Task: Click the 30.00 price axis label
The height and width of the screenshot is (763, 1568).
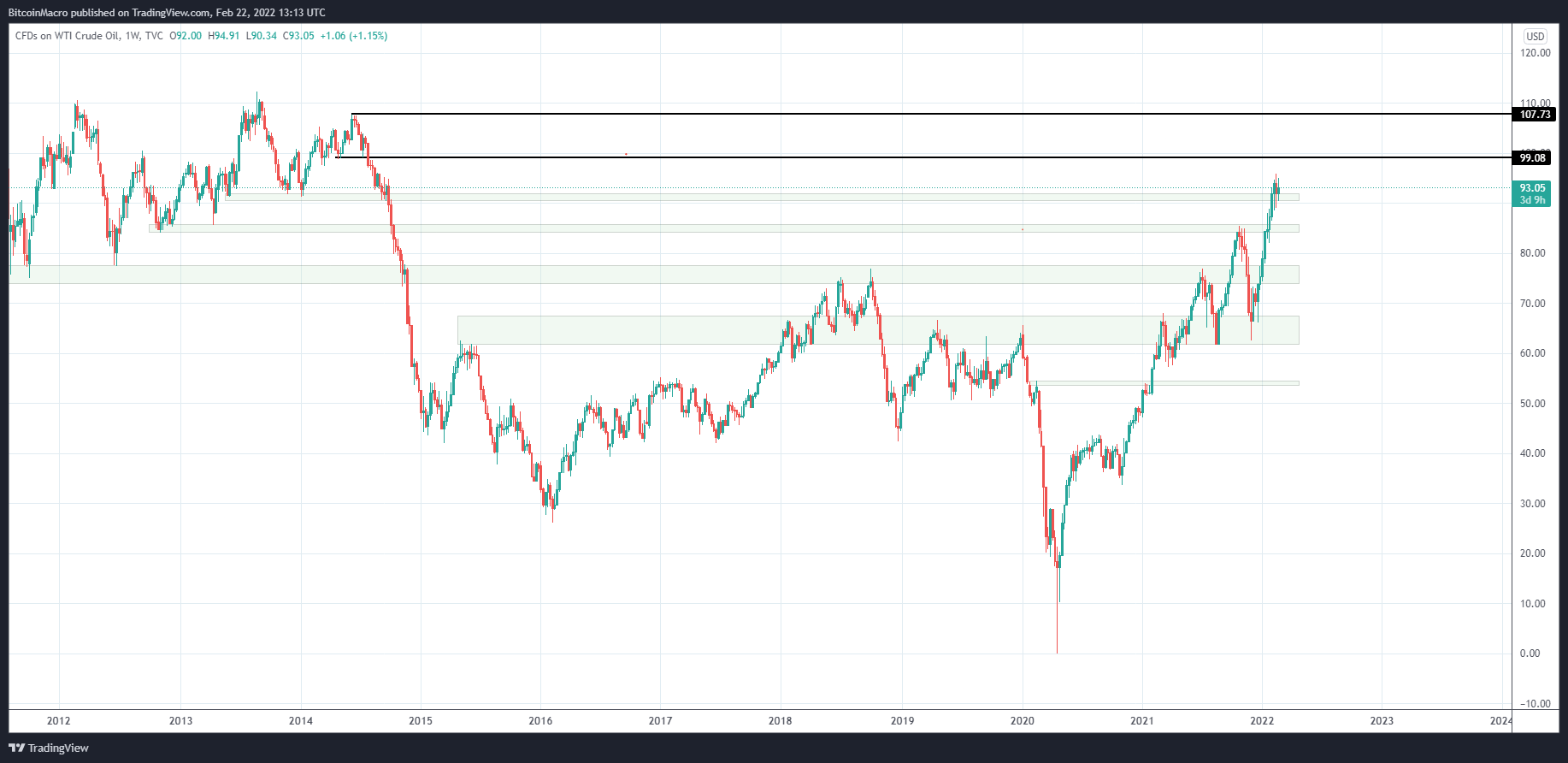Action: click(1532, 504)
